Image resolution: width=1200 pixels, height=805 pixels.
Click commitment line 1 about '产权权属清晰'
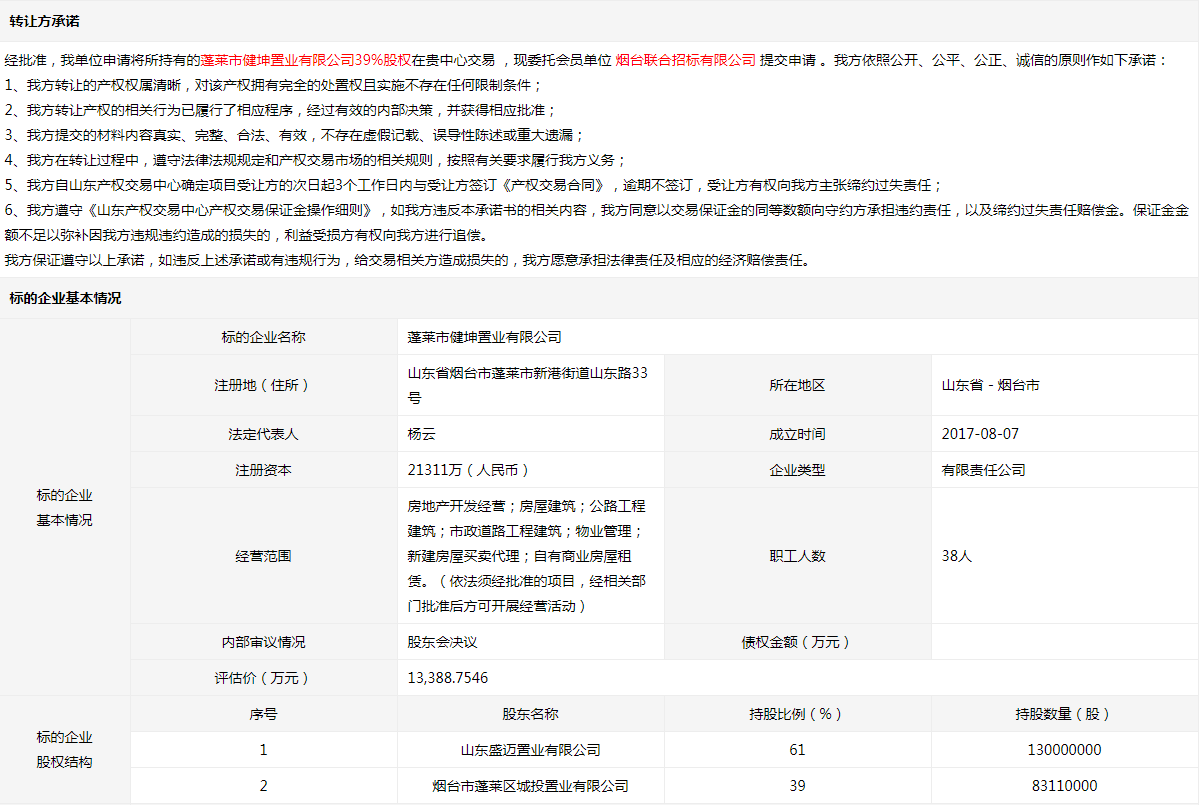(x=274, y=85)
